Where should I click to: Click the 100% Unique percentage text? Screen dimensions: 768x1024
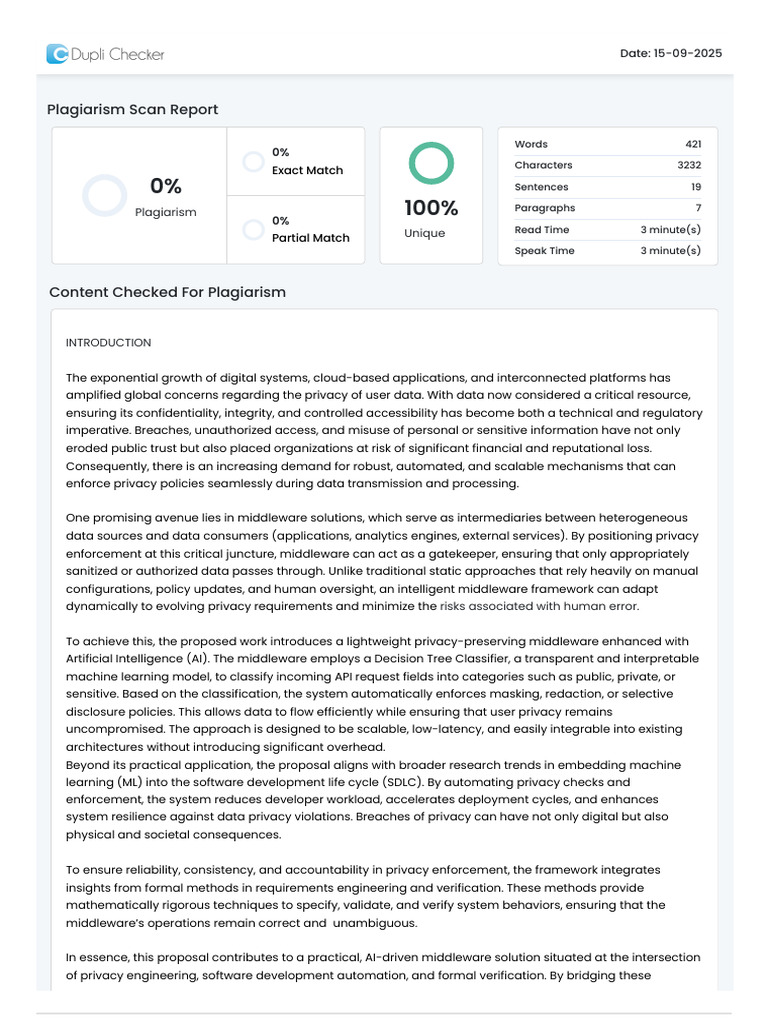[431, 208]
